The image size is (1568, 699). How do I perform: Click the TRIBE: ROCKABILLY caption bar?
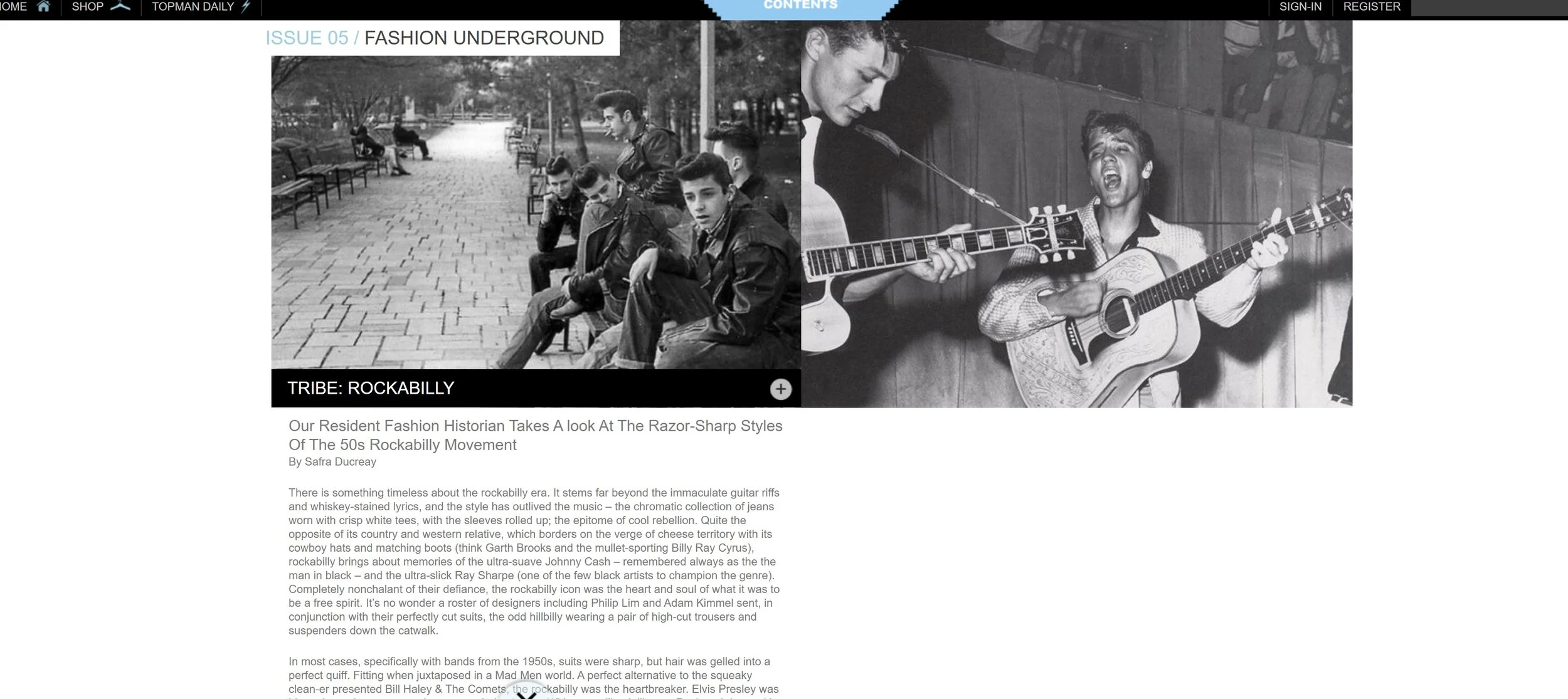click(536, 388)
